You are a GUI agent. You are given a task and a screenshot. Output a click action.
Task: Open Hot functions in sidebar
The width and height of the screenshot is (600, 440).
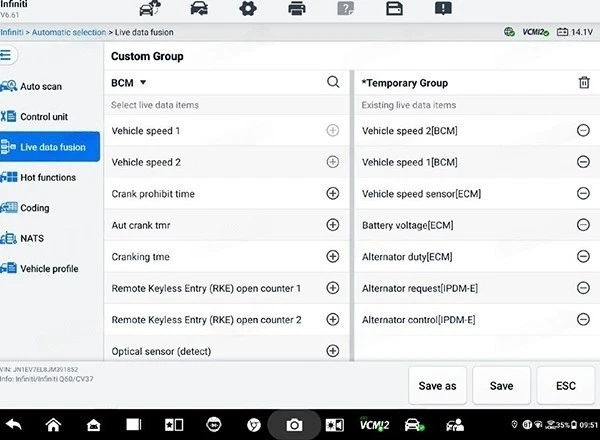coord(47,178)
